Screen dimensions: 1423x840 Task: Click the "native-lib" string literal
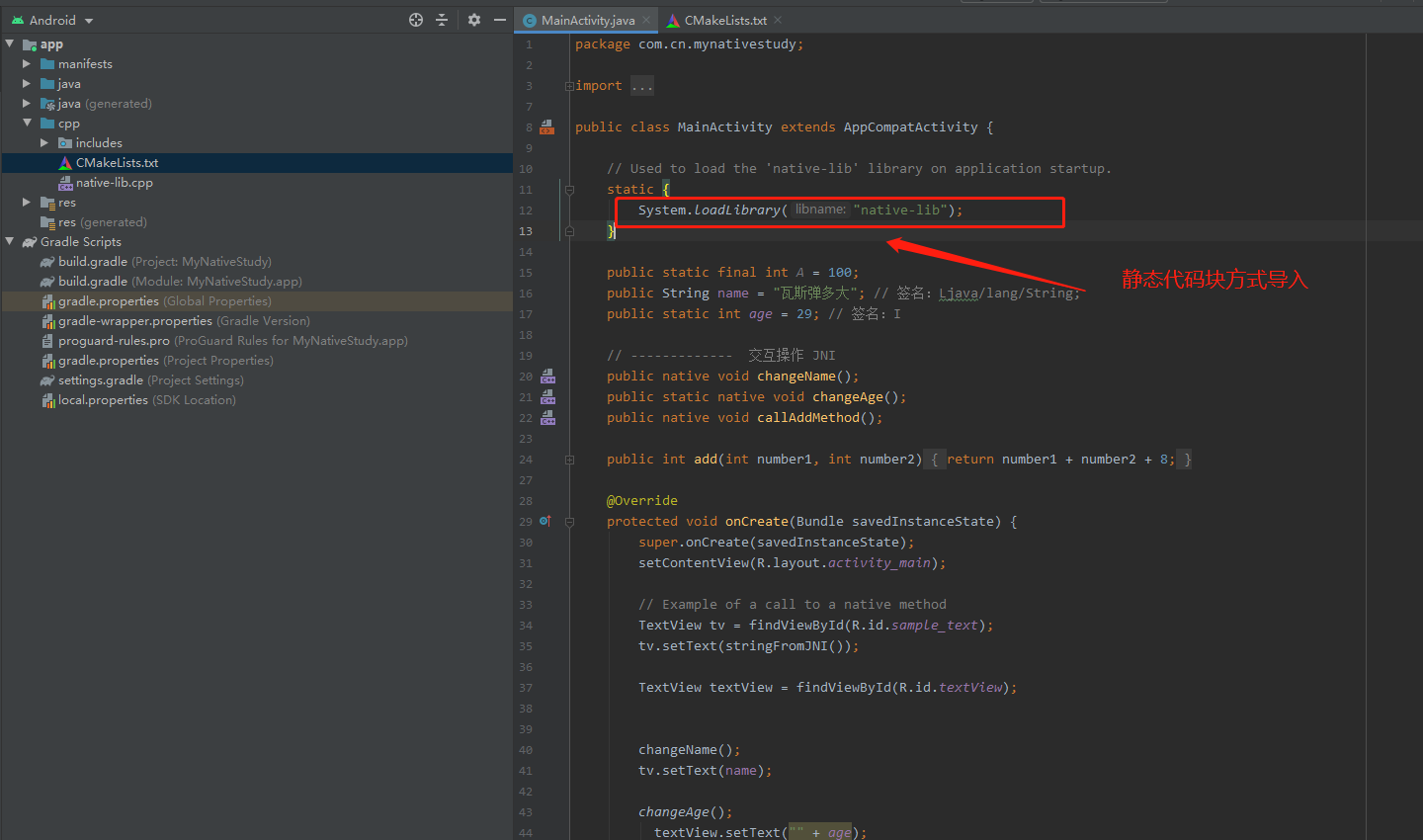click(899, 210)
